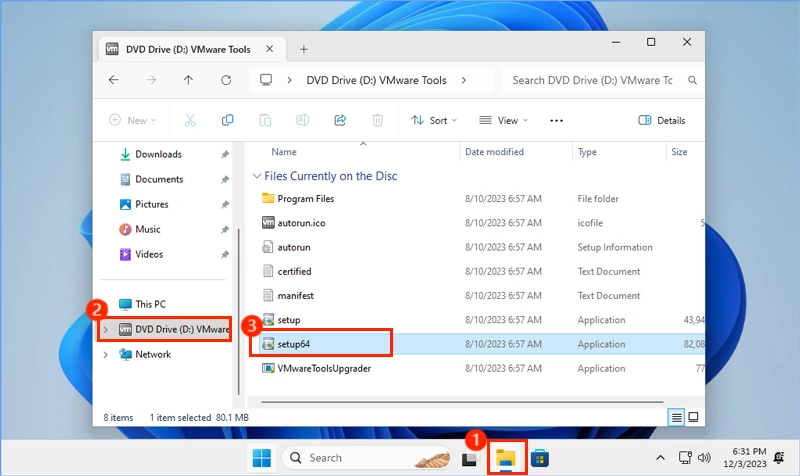
Task: Sort by Size column header
Action: [x=679, y=152]
